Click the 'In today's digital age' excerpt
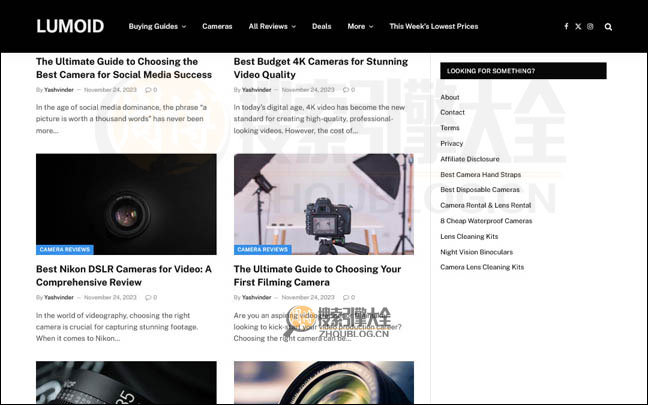The width and height of the screenshot is (648, 405). (x=319, y=119)
